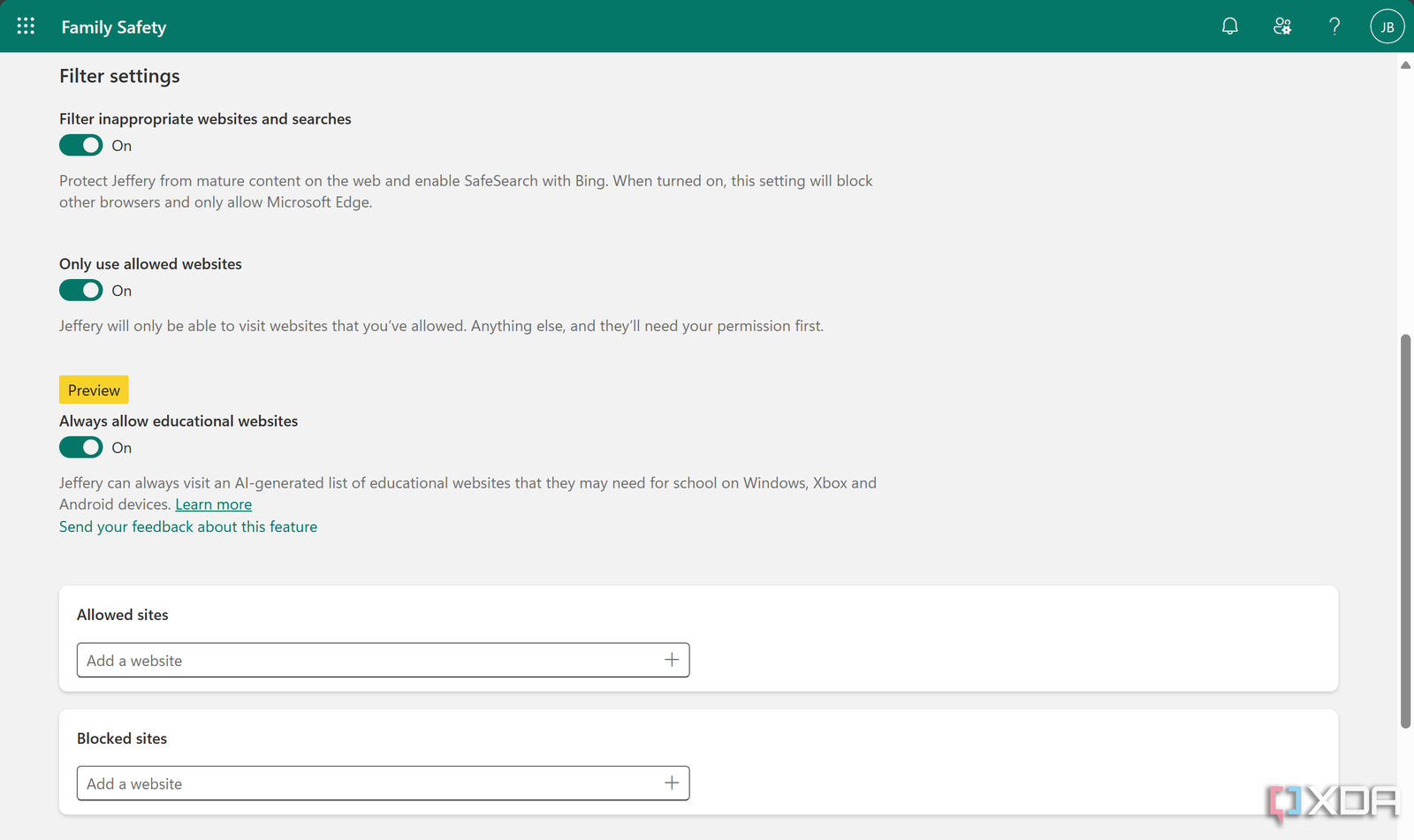Screen dimensions: 1414x840
Task: Open the Microsoft app launcher grid
Action: (x=25, y=26)
